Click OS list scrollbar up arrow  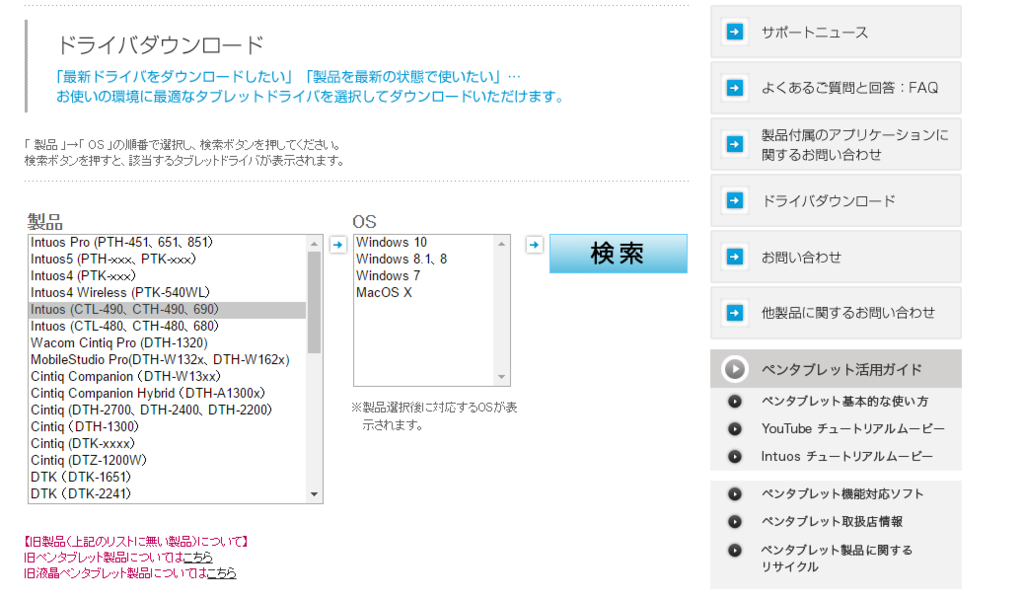(502, 244)
